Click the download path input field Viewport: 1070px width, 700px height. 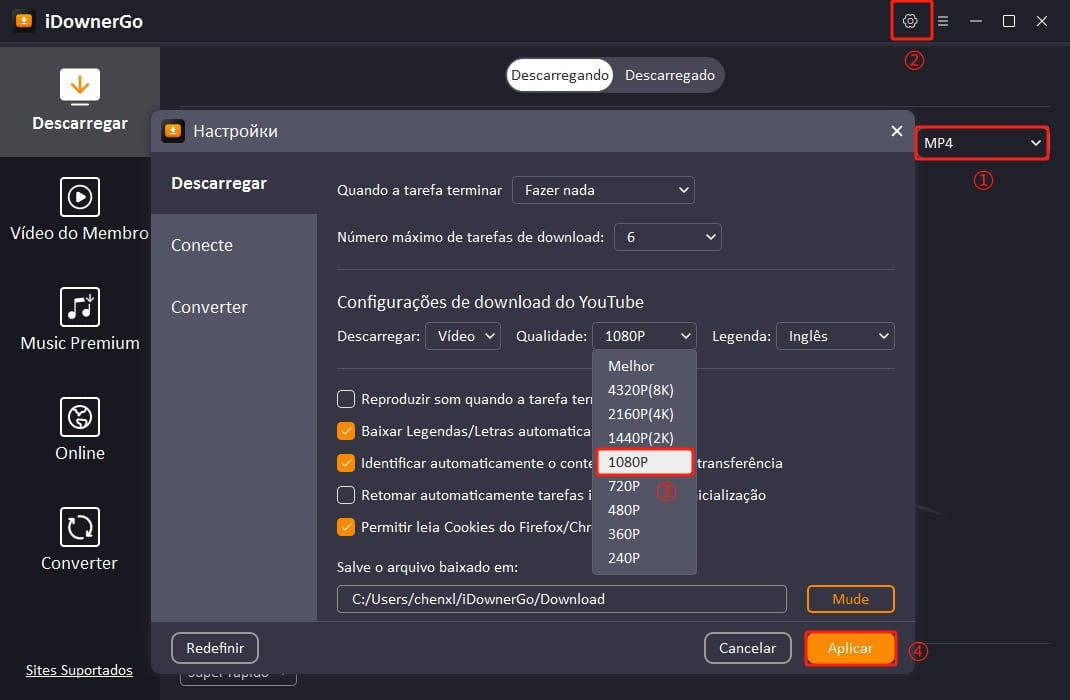click(x=562, y=599)
